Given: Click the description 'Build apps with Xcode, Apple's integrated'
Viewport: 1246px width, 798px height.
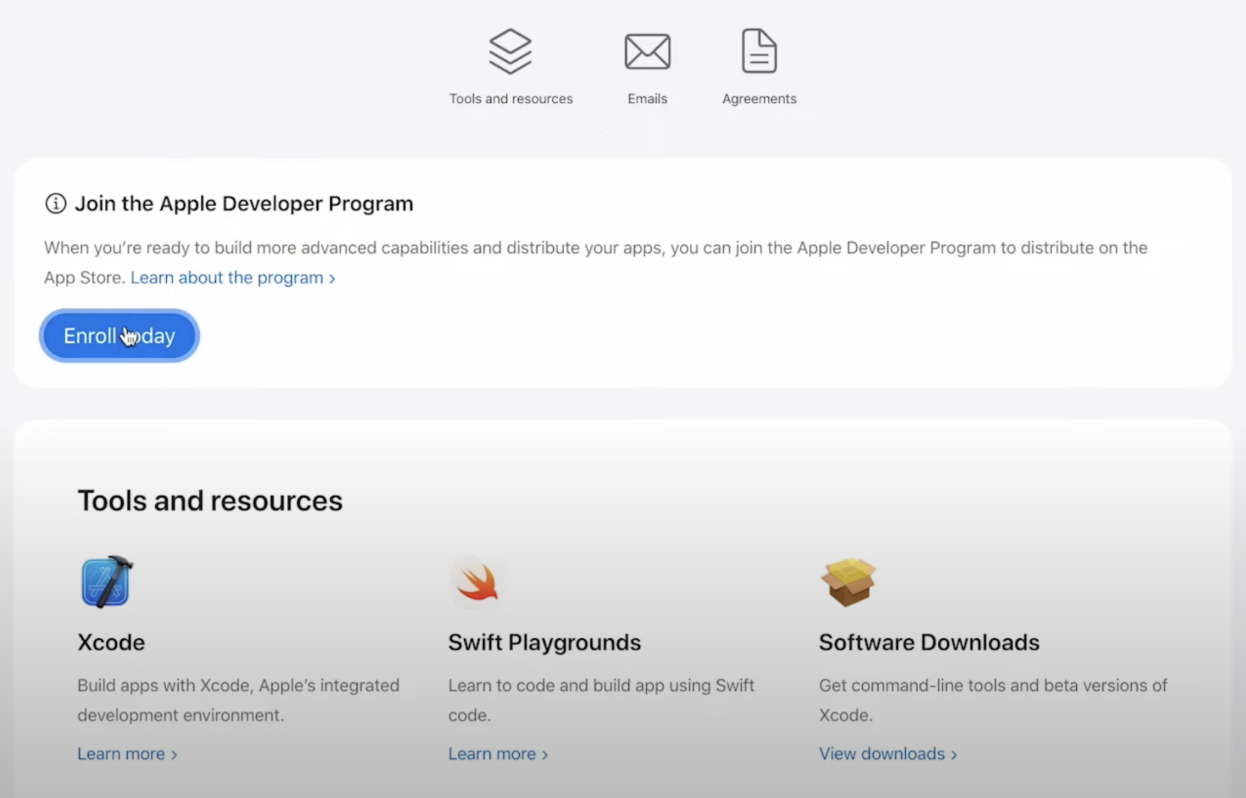Looking at the screenshot, I should 238,686.
